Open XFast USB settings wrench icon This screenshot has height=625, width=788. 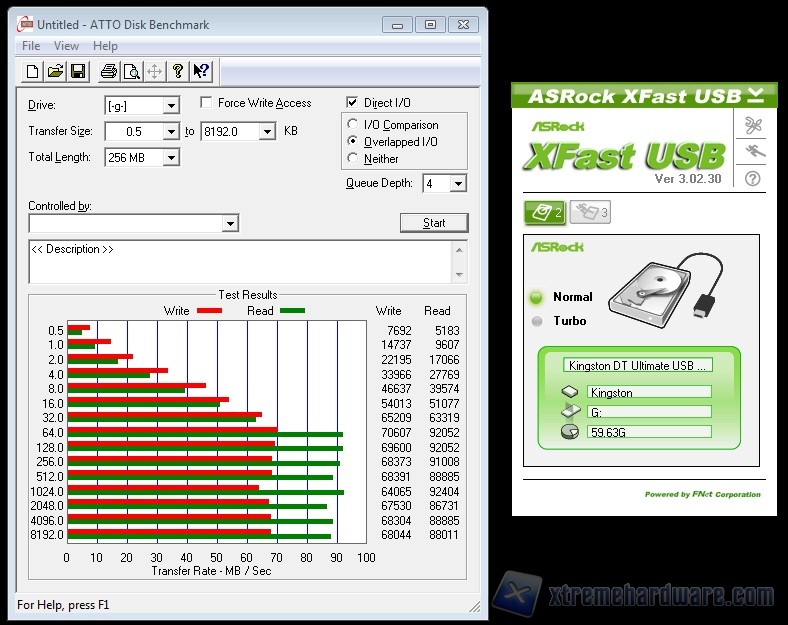[x=752, y=126]
